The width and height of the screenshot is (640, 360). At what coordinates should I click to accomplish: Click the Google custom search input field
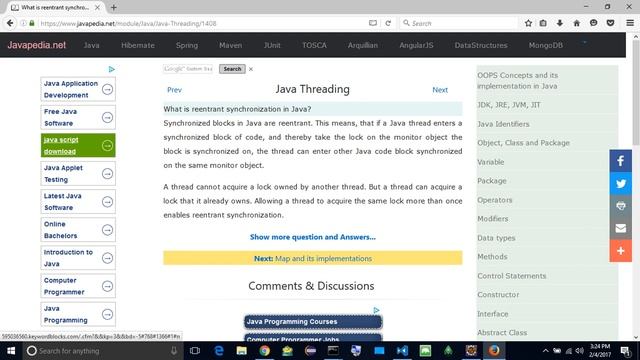pos(188,69)
